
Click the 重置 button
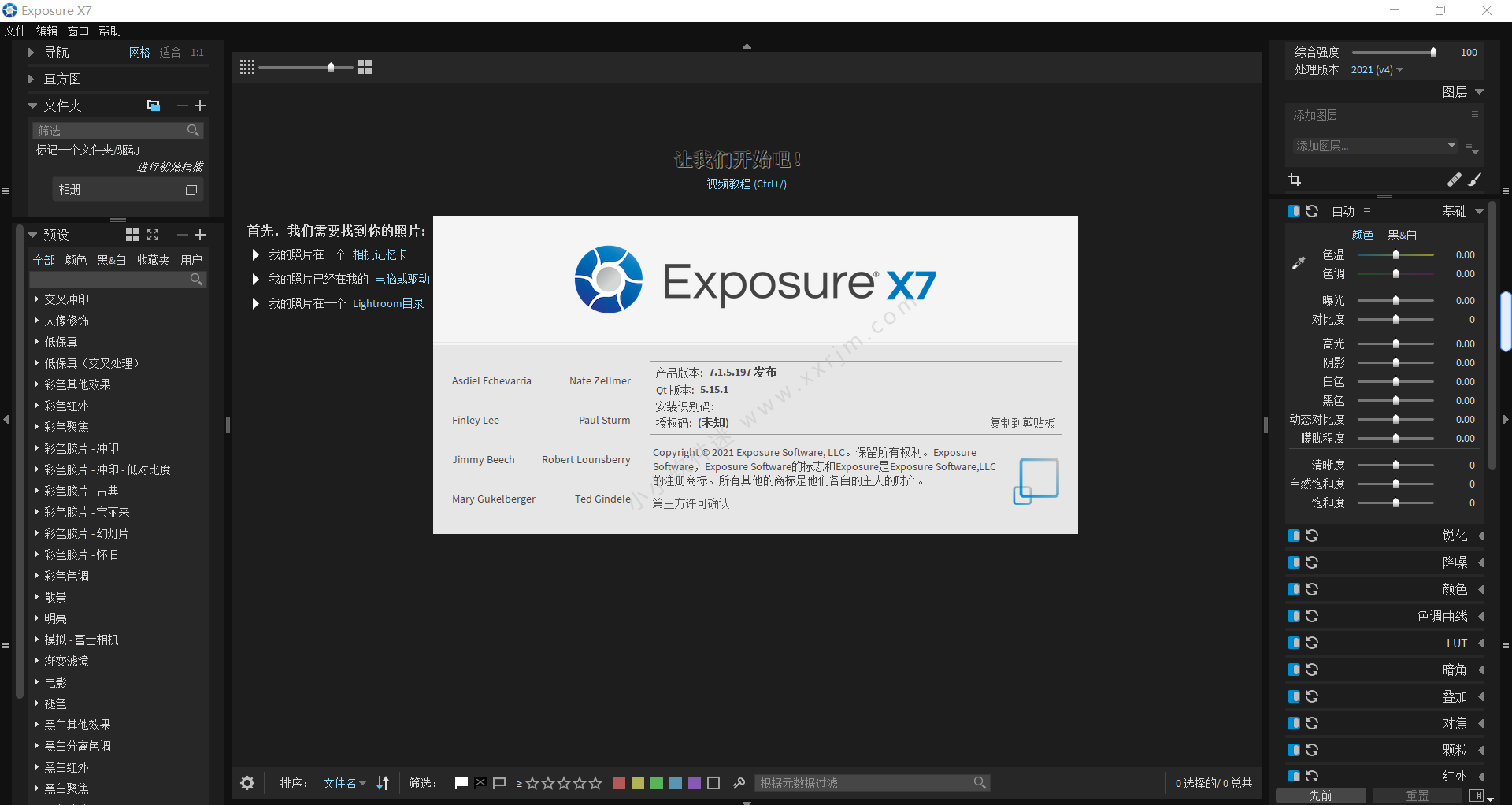1417,796
